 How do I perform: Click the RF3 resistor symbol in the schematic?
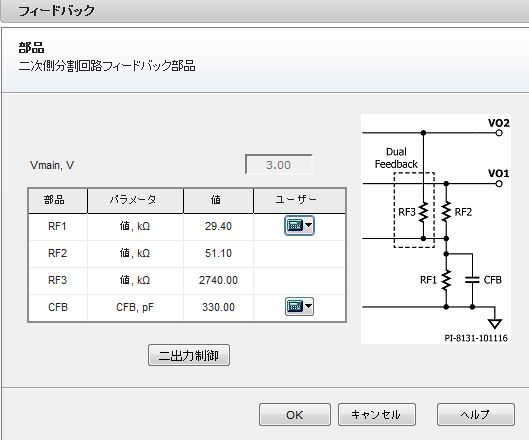[423, 212]
